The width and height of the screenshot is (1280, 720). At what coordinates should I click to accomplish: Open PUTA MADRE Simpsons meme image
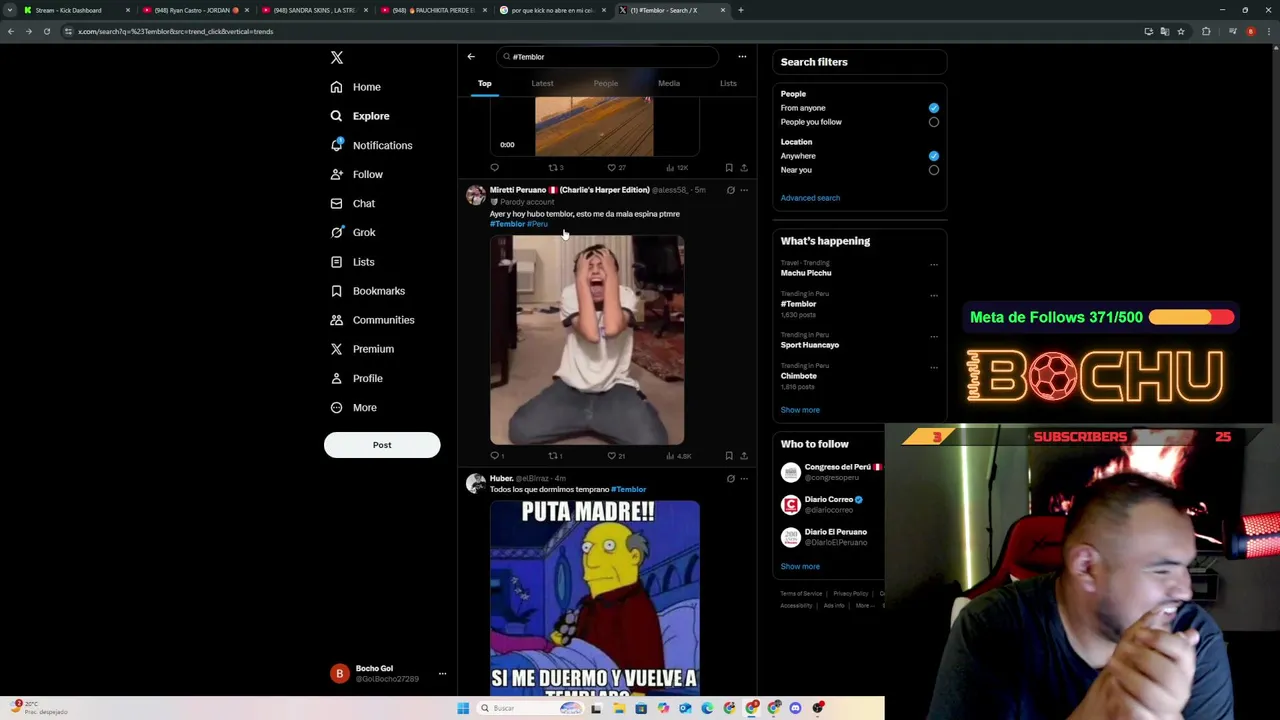595,598
